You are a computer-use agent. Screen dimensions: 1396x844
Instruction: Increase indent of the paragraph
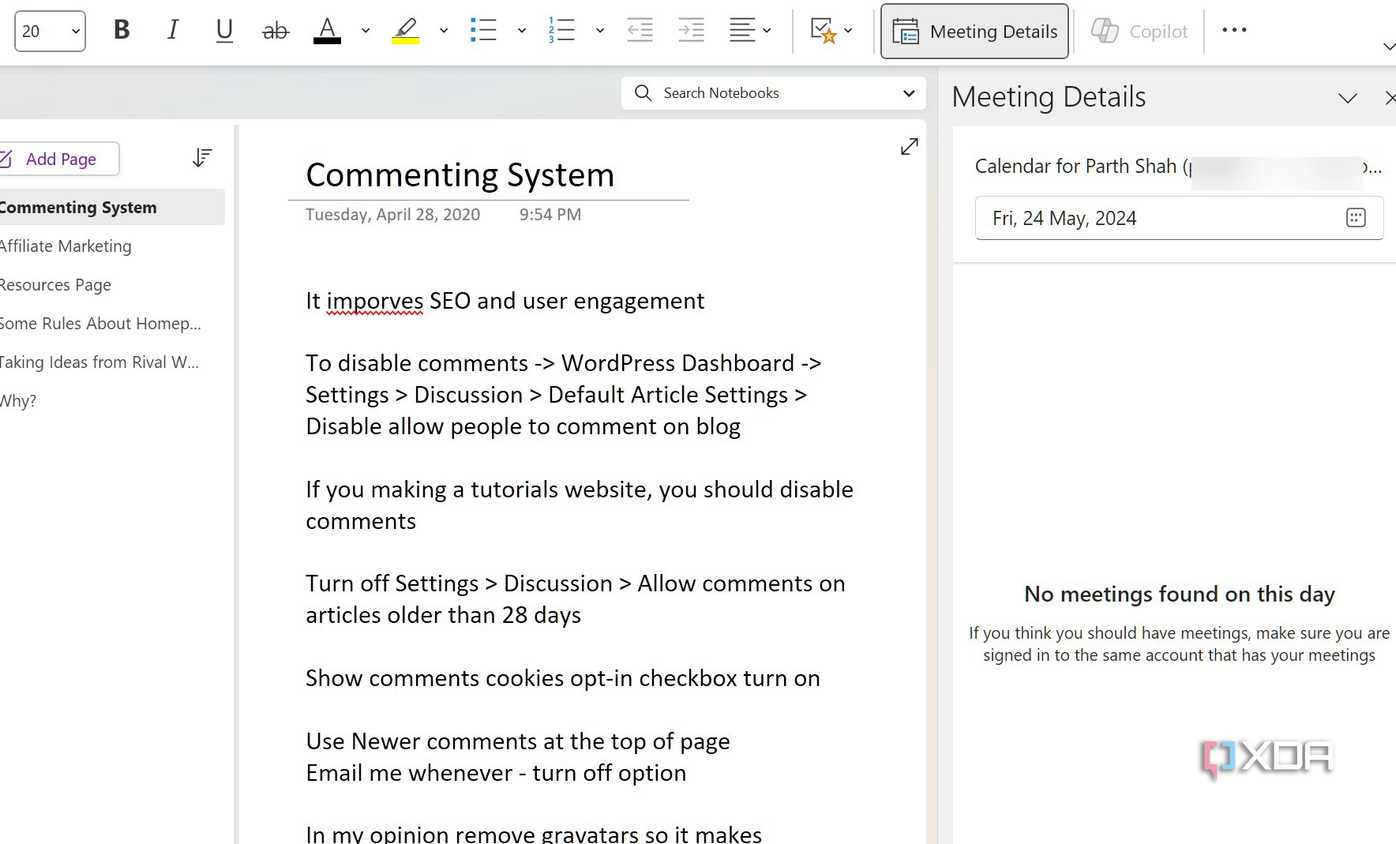coord(691,31)
